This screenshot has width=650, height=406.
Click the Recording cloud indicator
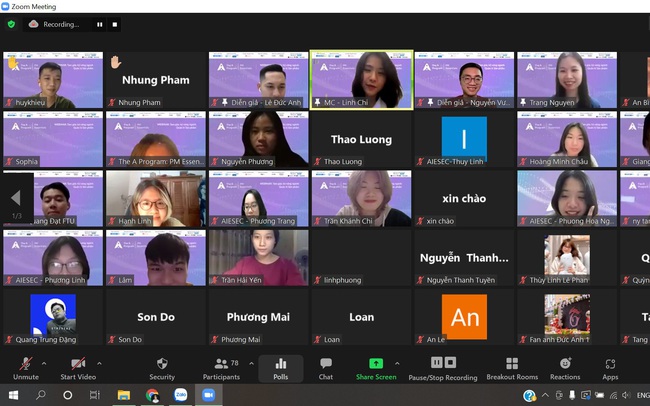click(53, 24)
